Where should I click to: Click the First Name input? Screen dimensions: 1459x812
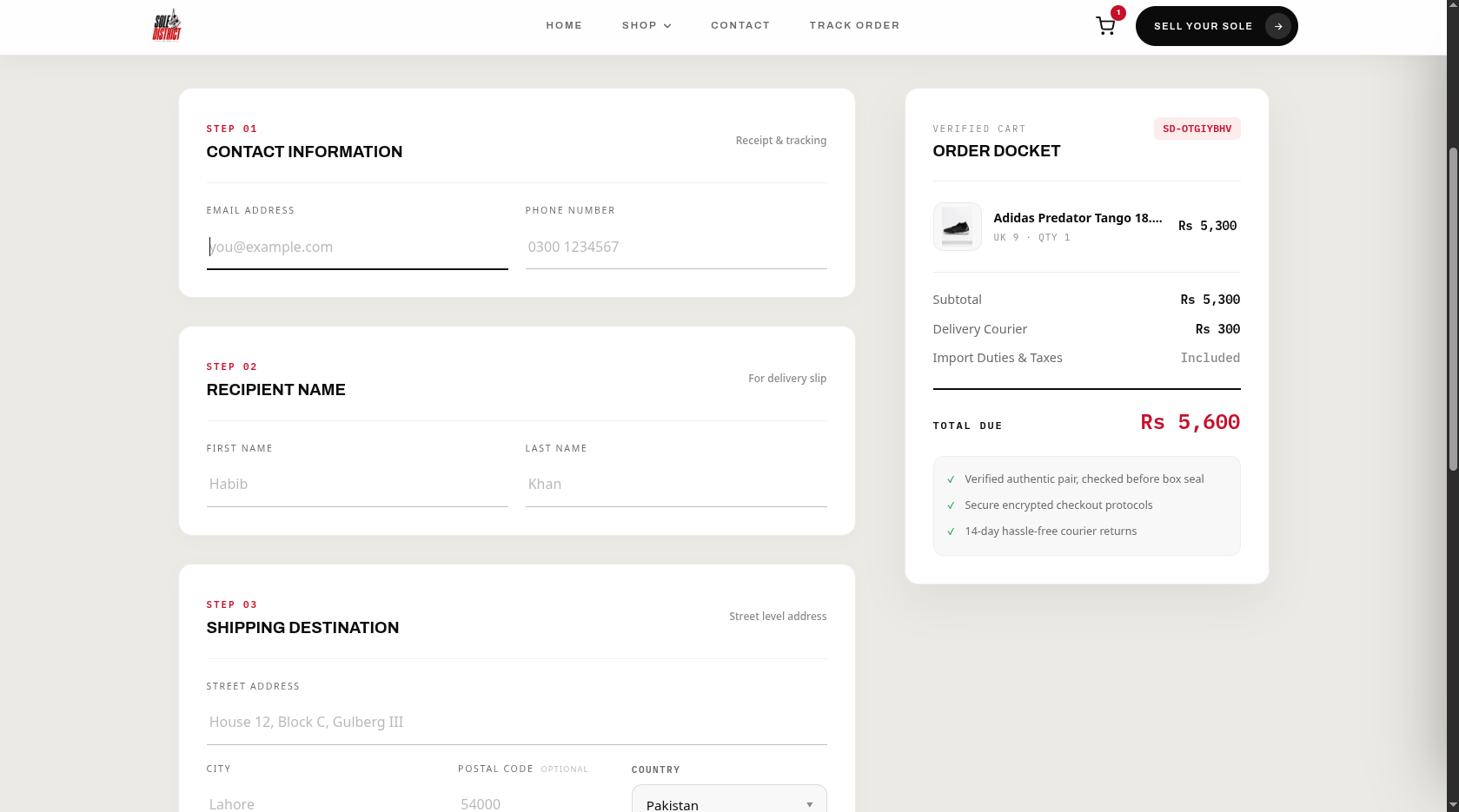pos(357,484)
